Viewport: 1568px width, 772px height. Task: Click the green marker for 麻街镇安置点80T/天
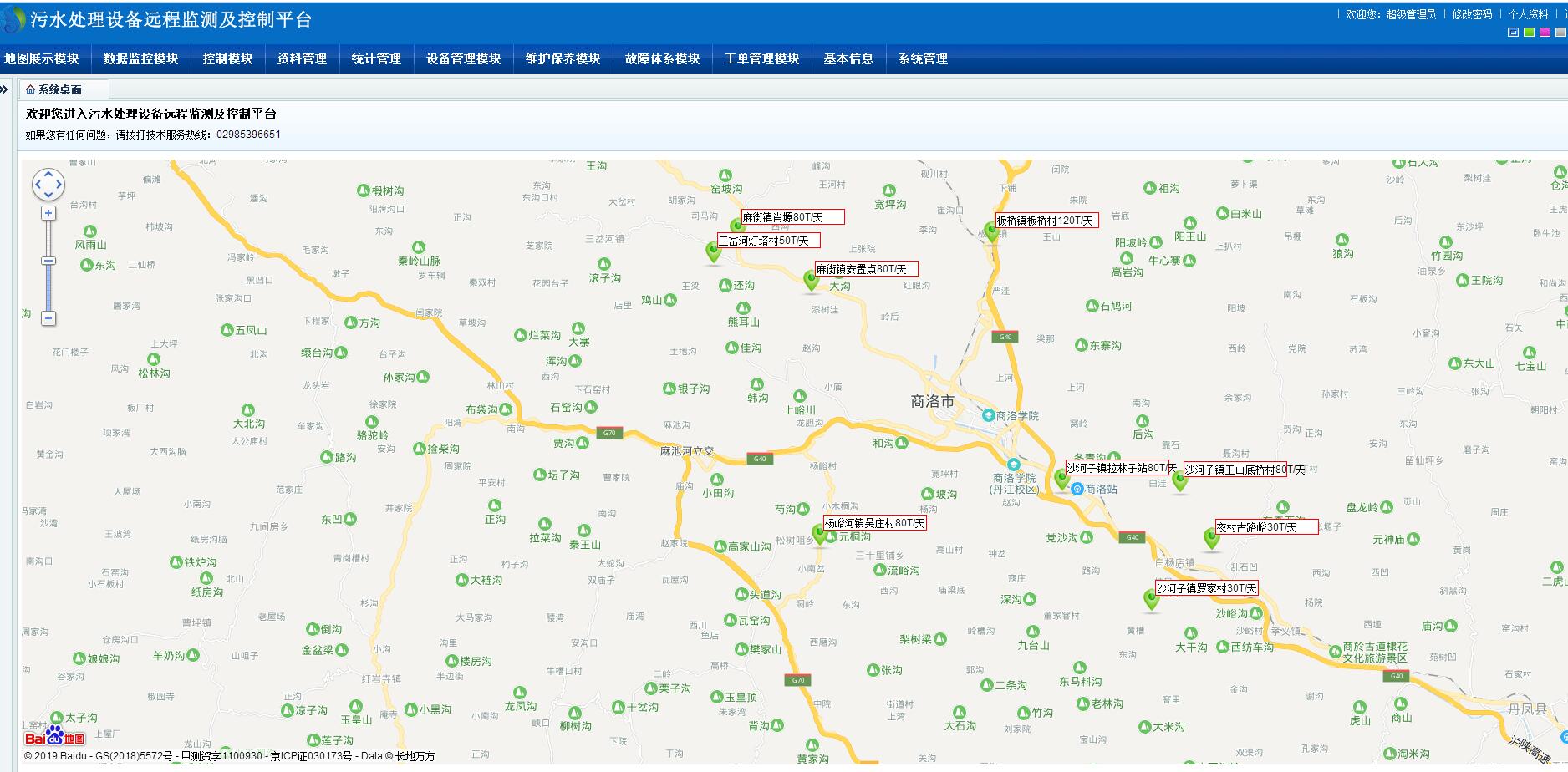811,280
